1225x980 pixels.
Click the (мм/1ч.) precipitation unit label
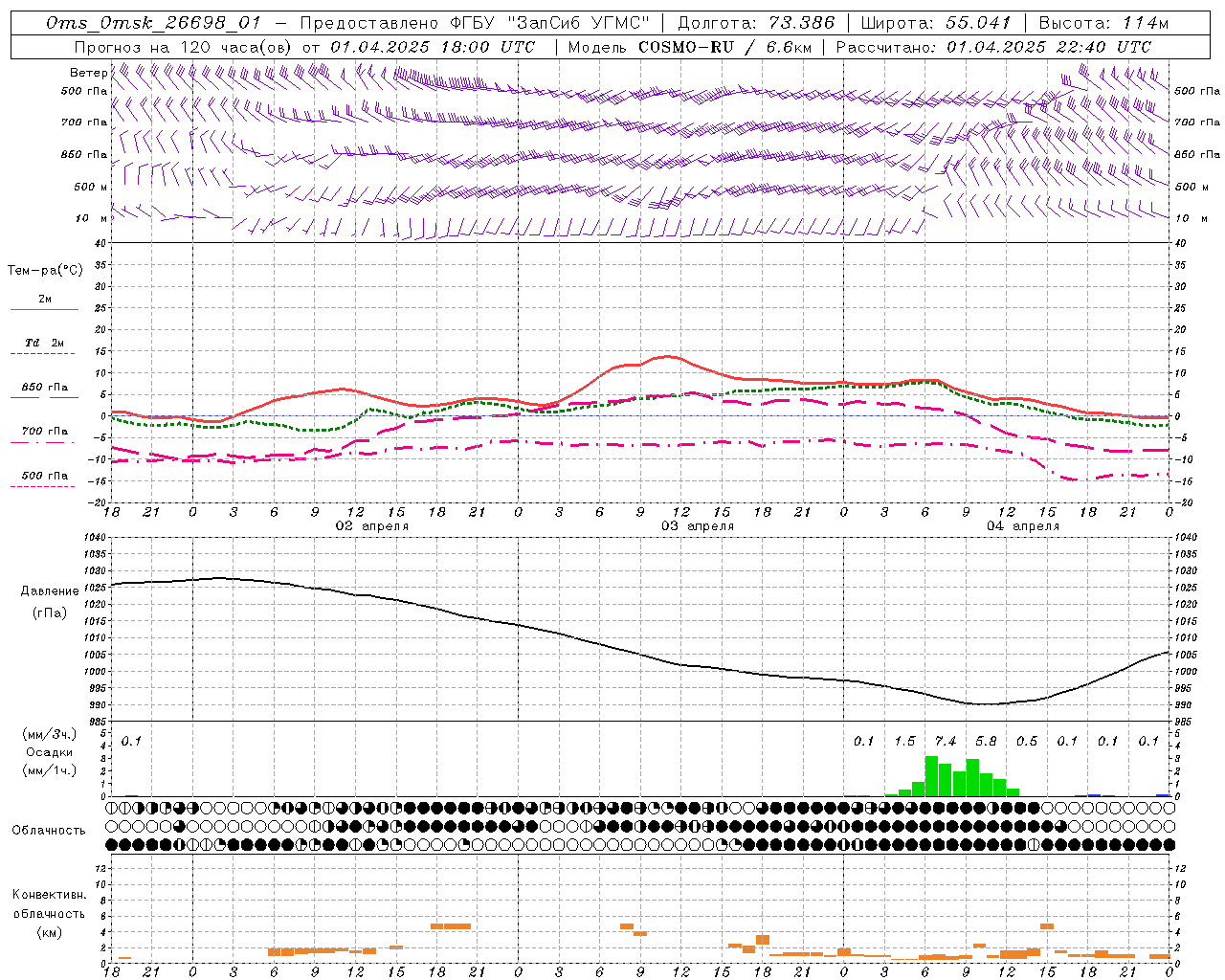click(50, 770)
